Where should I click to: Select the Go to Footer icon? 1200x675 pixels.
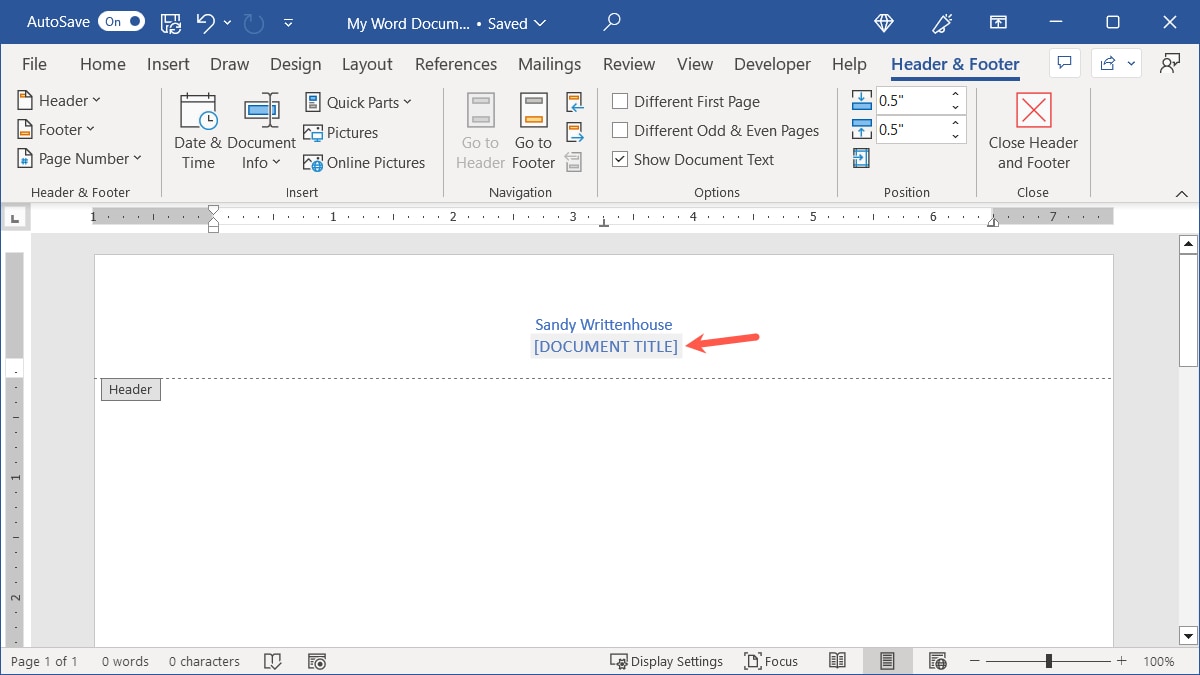point(532,130)
